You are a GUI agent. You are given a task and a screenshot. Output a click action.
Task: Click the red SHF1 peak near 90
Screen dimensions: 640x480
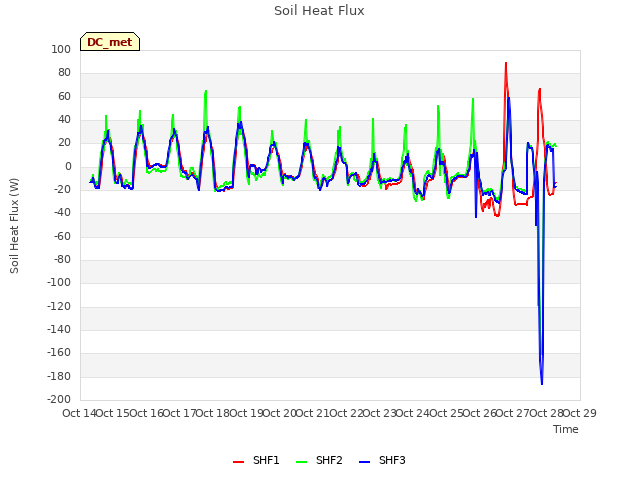click(x=506, y=63)
